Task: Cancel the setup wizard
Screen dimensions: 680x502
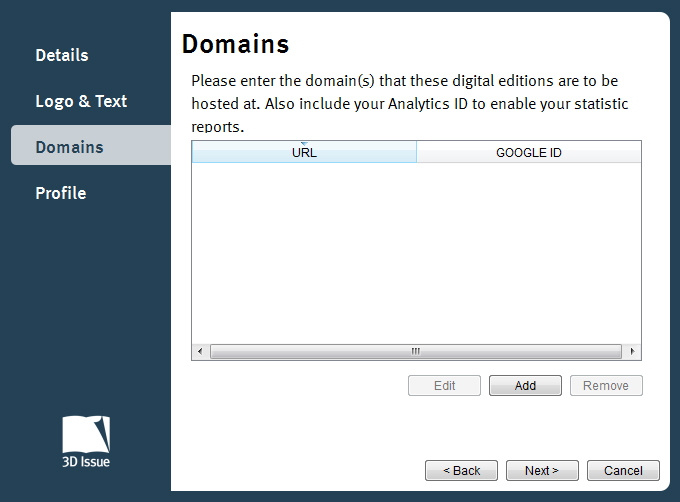Action: coord(623,470)
